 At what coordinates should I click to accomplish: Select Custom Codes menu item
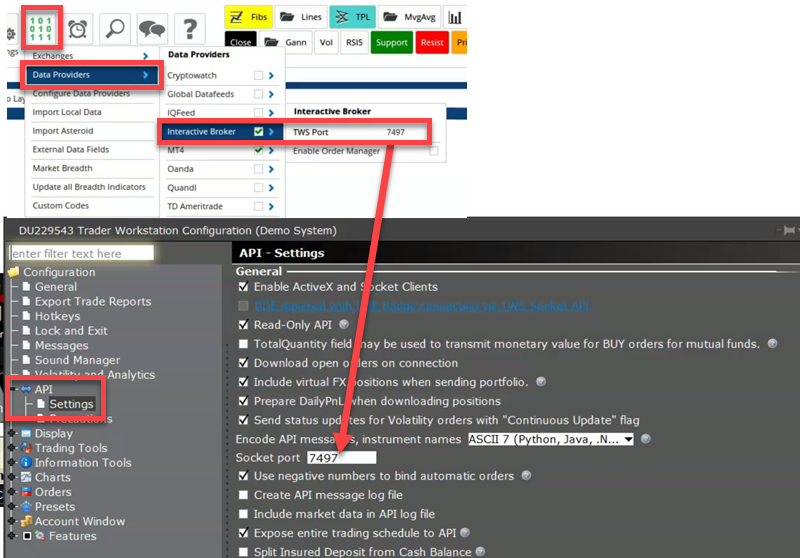point(90,206)
